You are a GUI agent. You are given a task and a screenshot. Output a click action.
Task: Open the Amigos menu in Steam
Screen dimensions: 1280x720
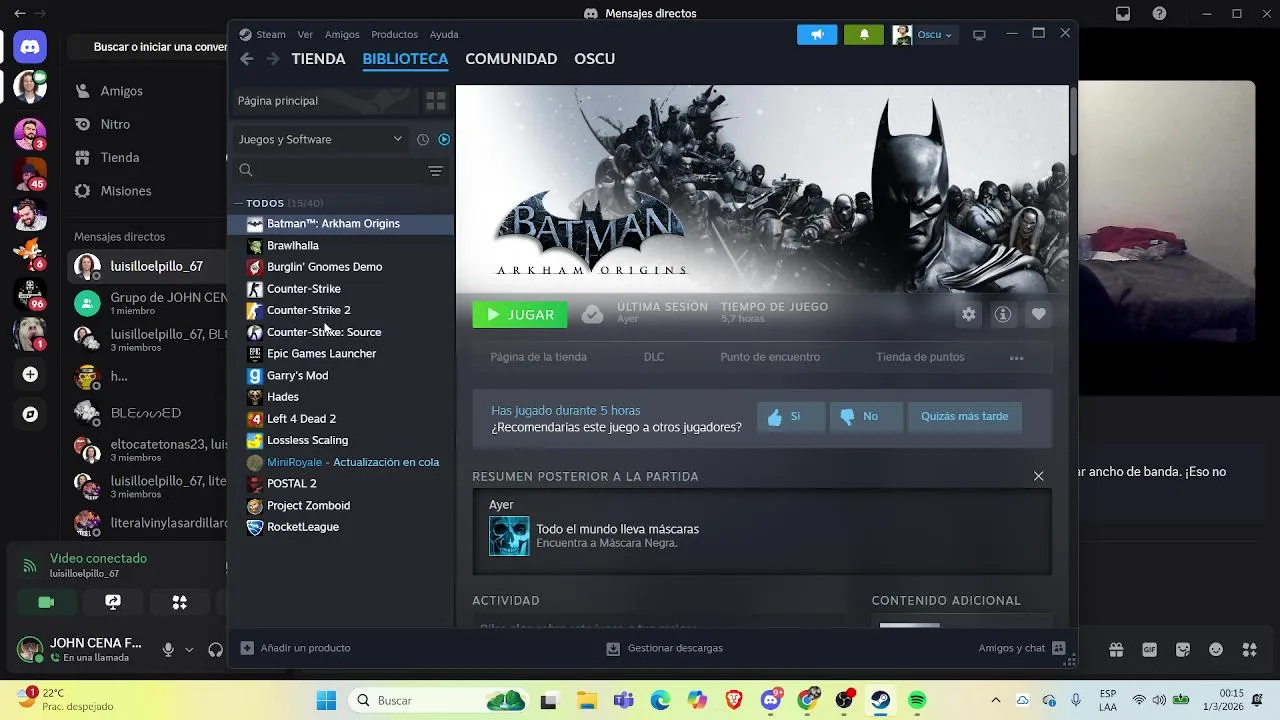(342, 34)
